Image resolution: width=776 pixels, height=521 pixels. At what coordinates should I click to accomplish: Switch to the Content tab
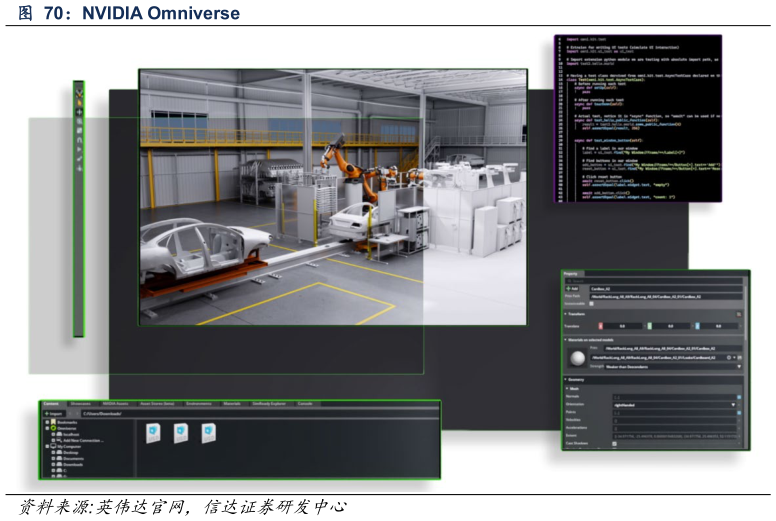tap(51, 404)
